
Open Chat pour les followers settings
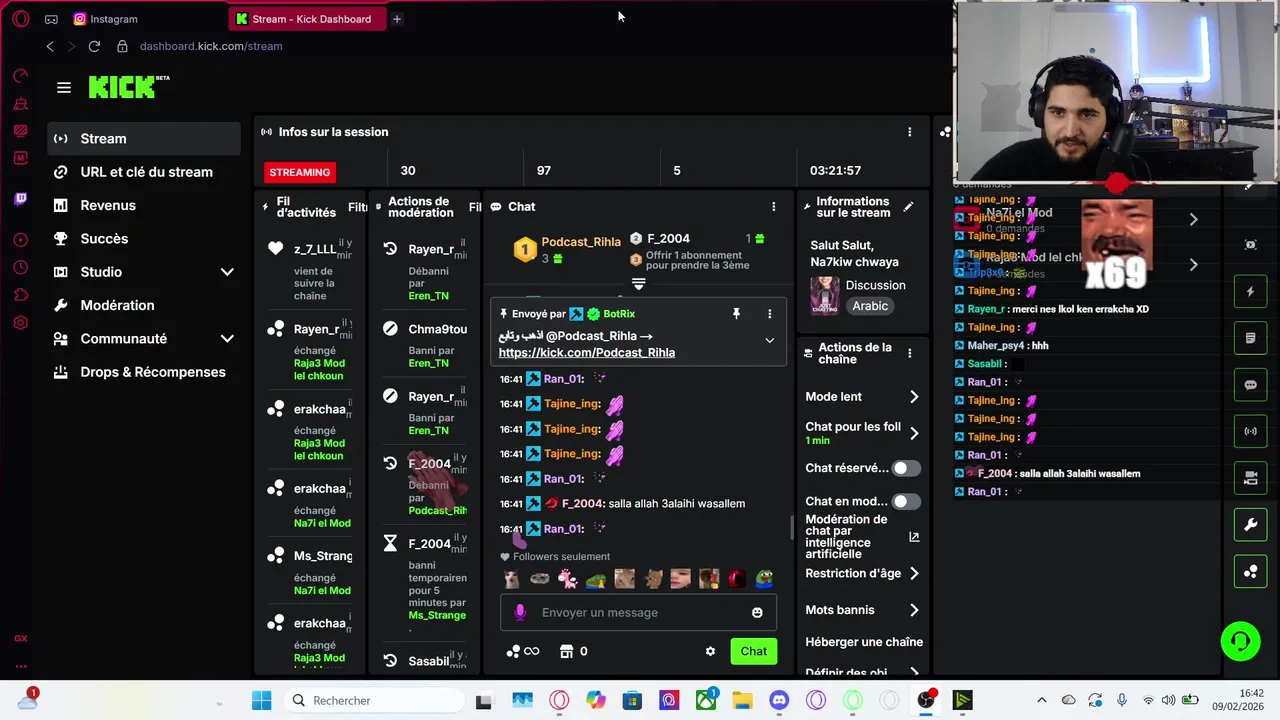coord(862,433)
